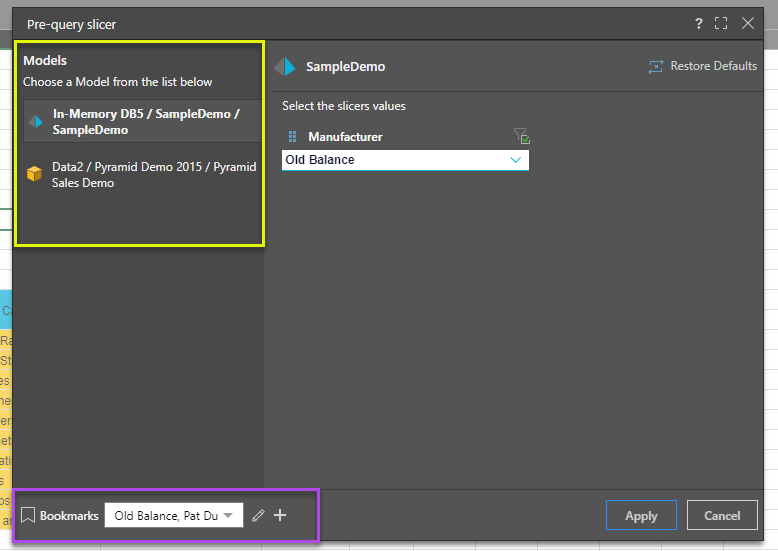Click the SampleDemo header model icon
Viewport: 778px width, 551px height.
click(x=286, y=67)
